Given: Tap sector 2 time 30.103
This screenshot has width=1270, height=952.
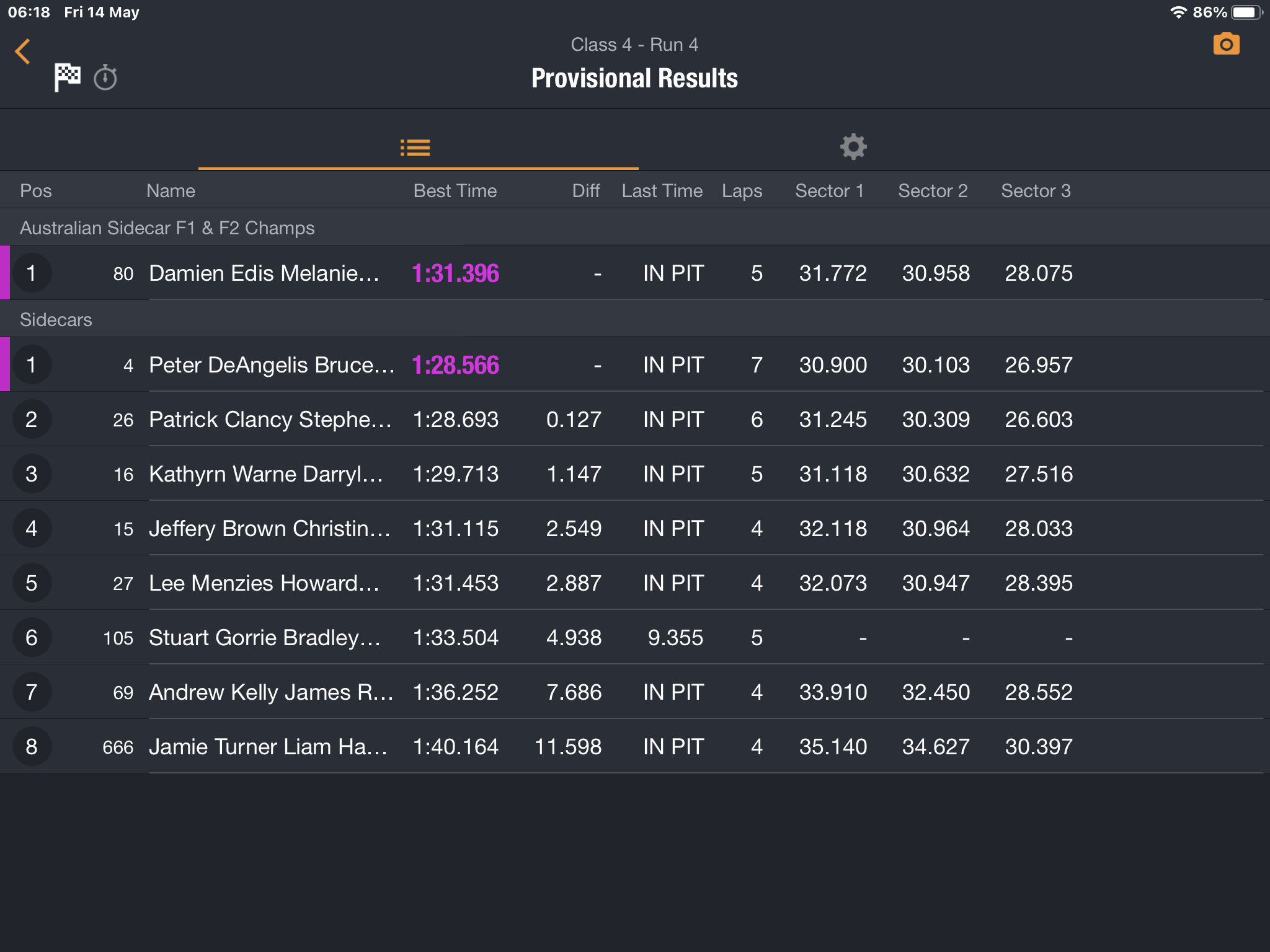Looking at the screenshot, I should [x=936, y=365].
